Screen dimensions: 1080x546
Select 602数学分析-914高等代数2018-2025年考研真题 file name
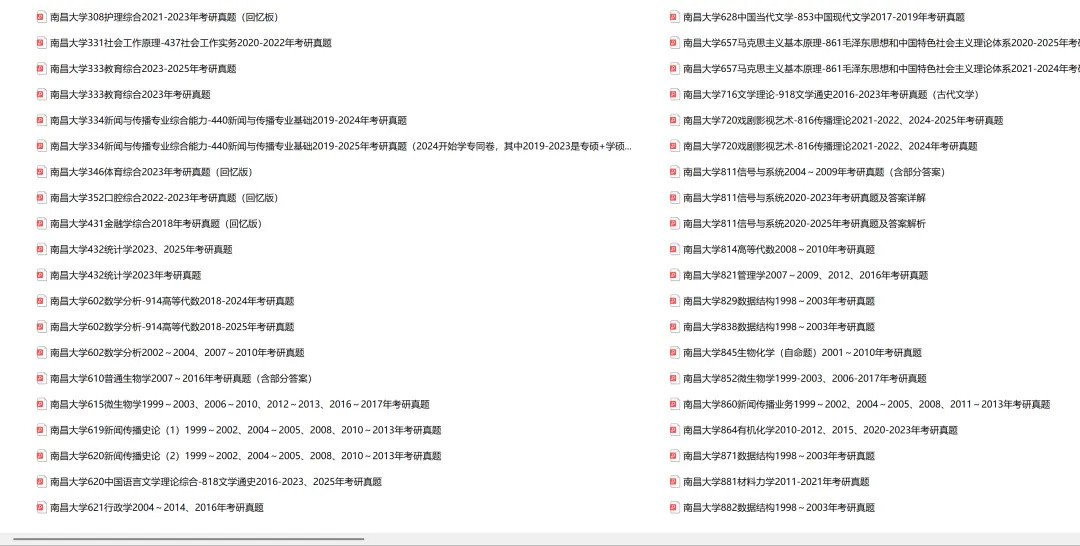[x=172, y=327]
